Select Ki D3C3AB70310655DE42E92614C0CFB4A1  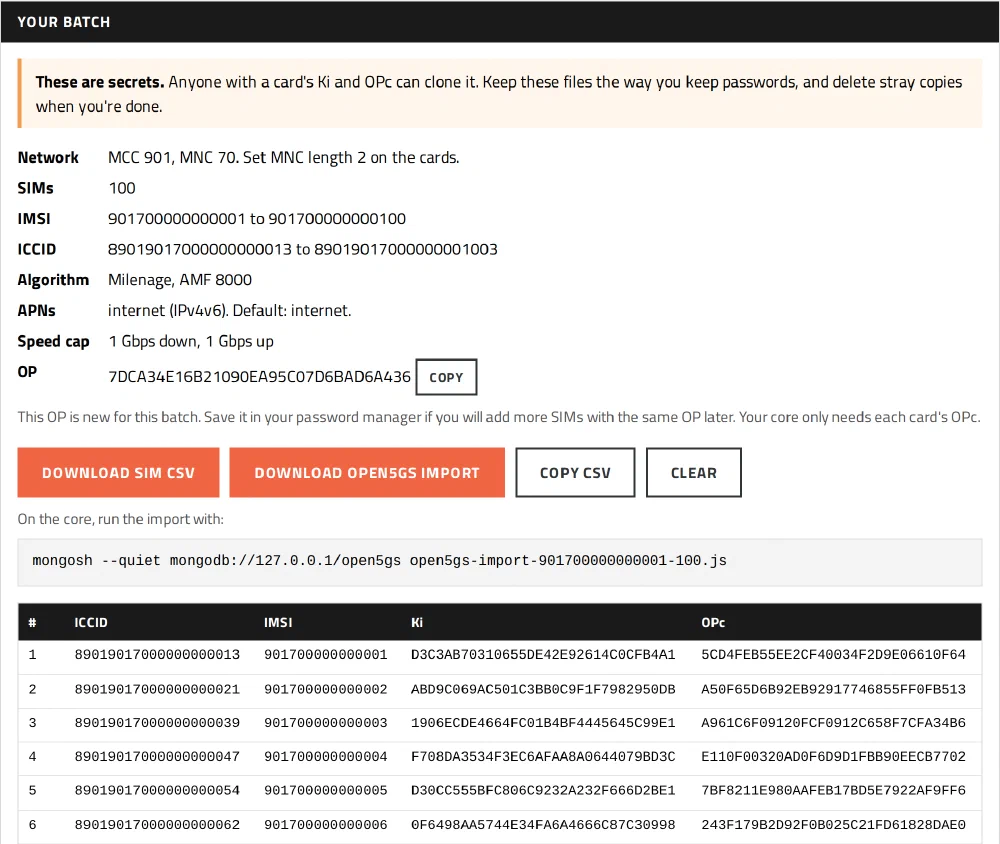pyautogui.click(x=543, y=655)
